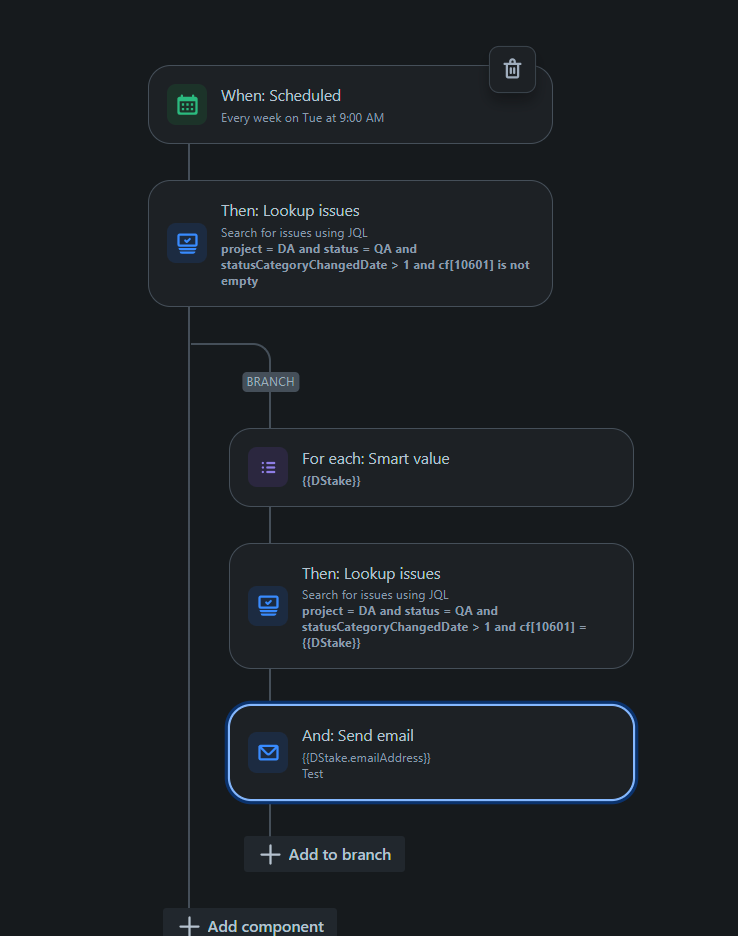This screenshot has height=936, width=738.
Task: Click the plus icon beside Add to branch
Action: (270, 854)
